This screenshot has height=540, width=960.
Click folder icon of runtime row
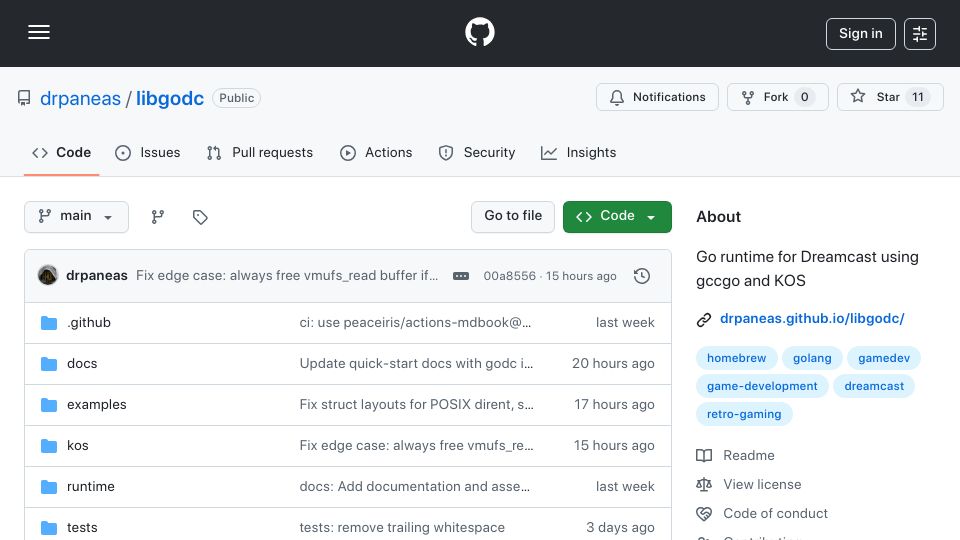[49, 487]
